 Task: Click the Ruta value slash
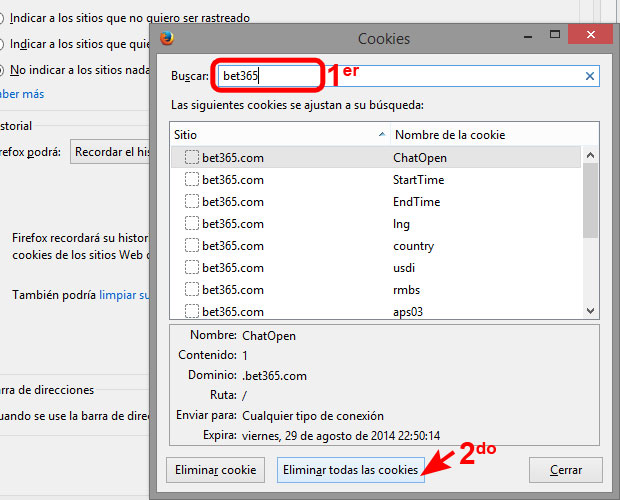[244, 395]
